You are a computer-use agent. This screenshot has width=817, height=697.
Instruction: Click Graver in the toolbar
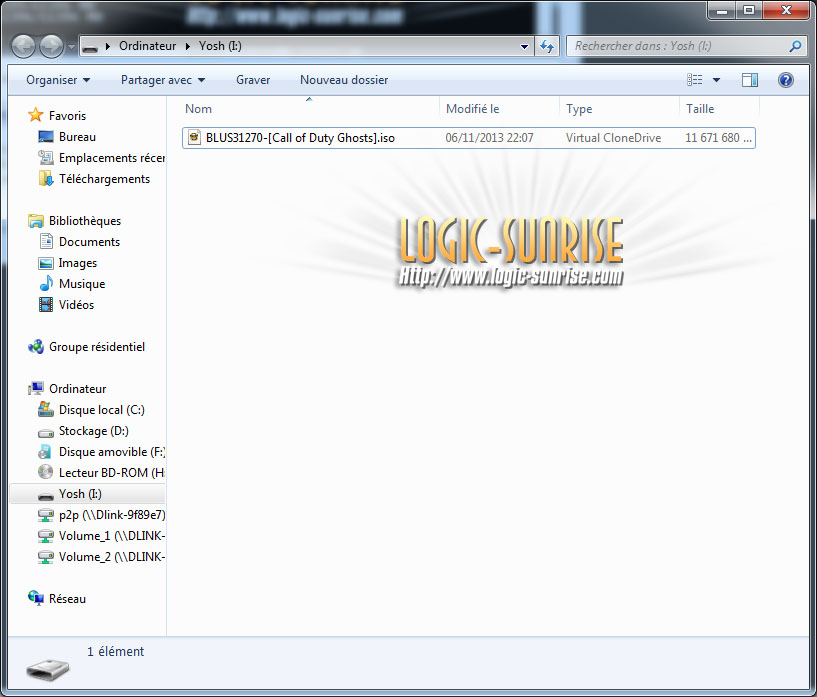pyautogui.click(x=253, y=80)
